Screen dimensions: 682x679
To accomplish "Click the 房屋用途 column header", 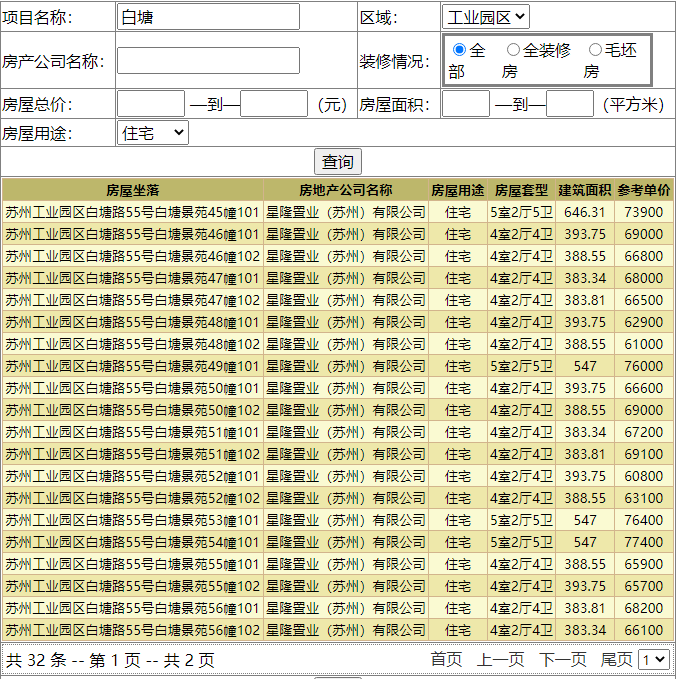I will click(458, 190).
